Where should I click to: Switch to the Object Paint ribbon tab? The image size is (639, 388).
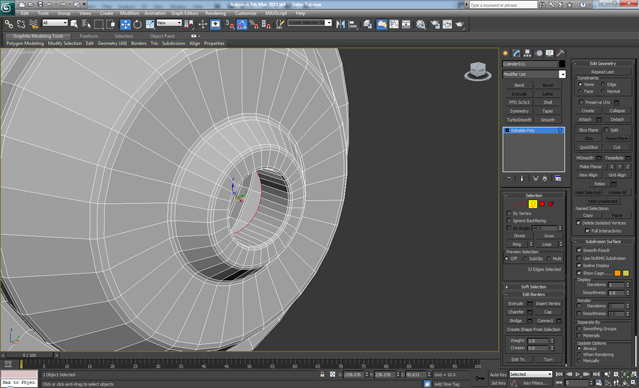tap(162, 36)
